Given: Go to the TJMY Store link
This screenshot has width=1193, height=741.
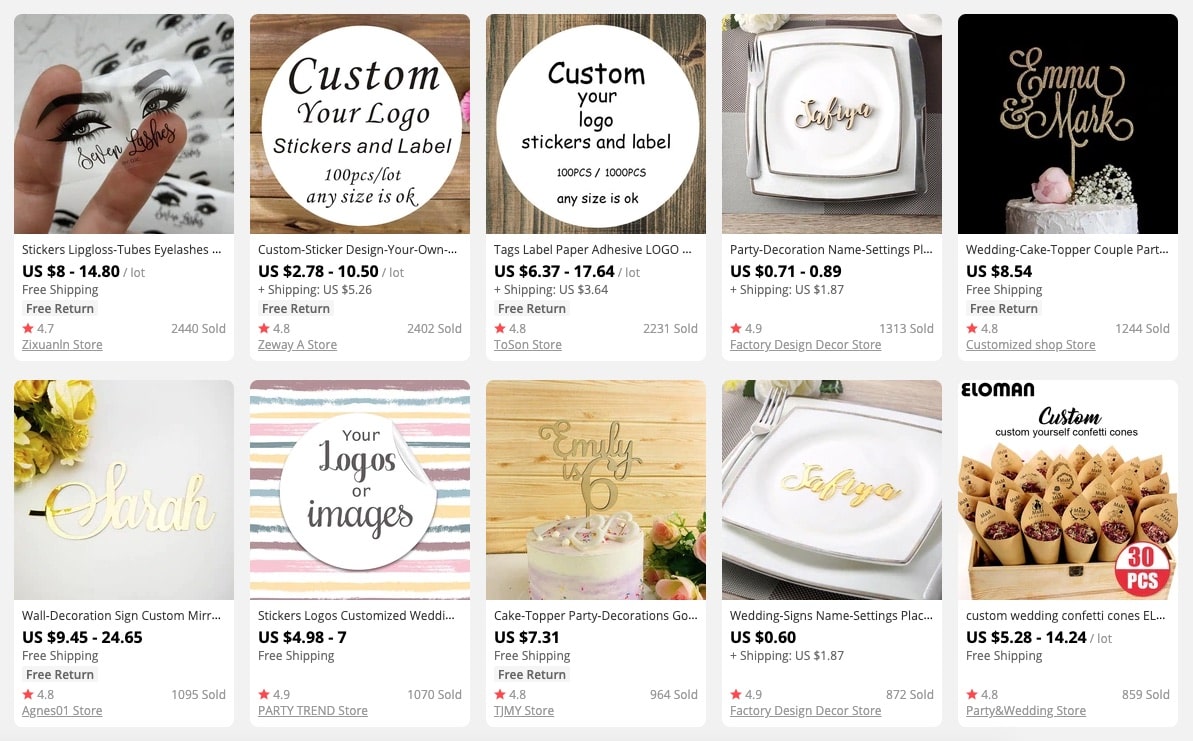Looking at the screenshot, I should [524, 711].
